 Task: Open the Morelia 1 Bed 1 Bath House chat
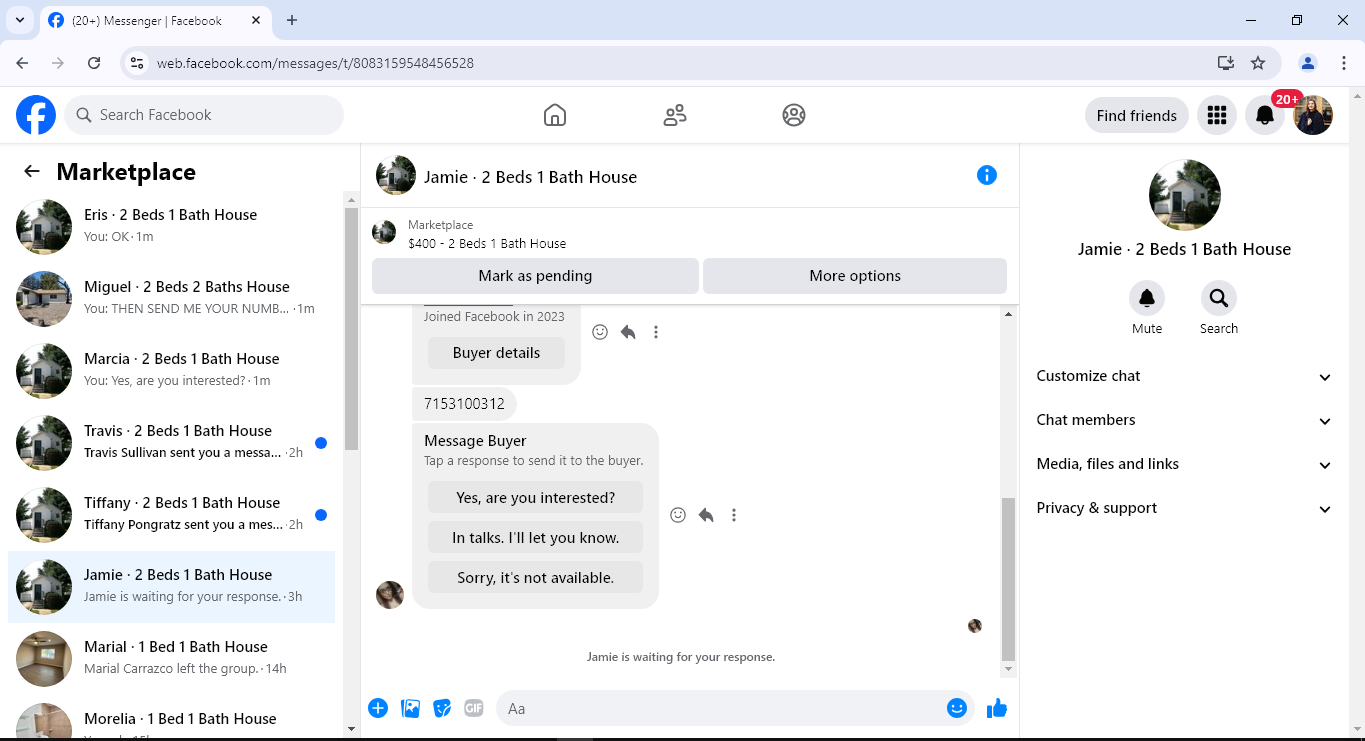[x=172, y=718]
